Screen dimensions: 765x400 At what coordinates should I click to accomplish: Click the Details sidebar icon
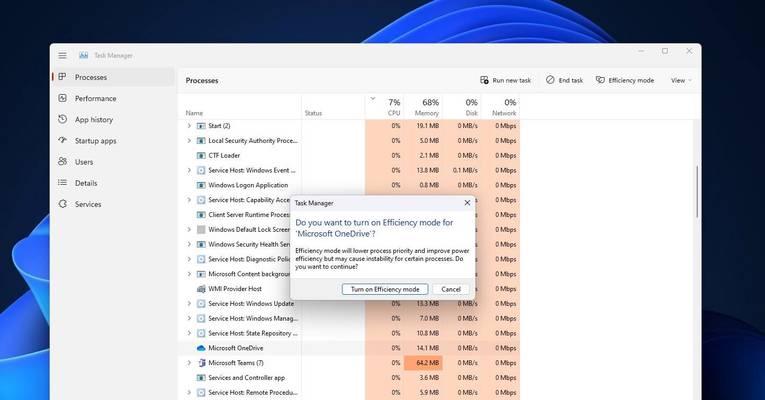coord(62,182)
